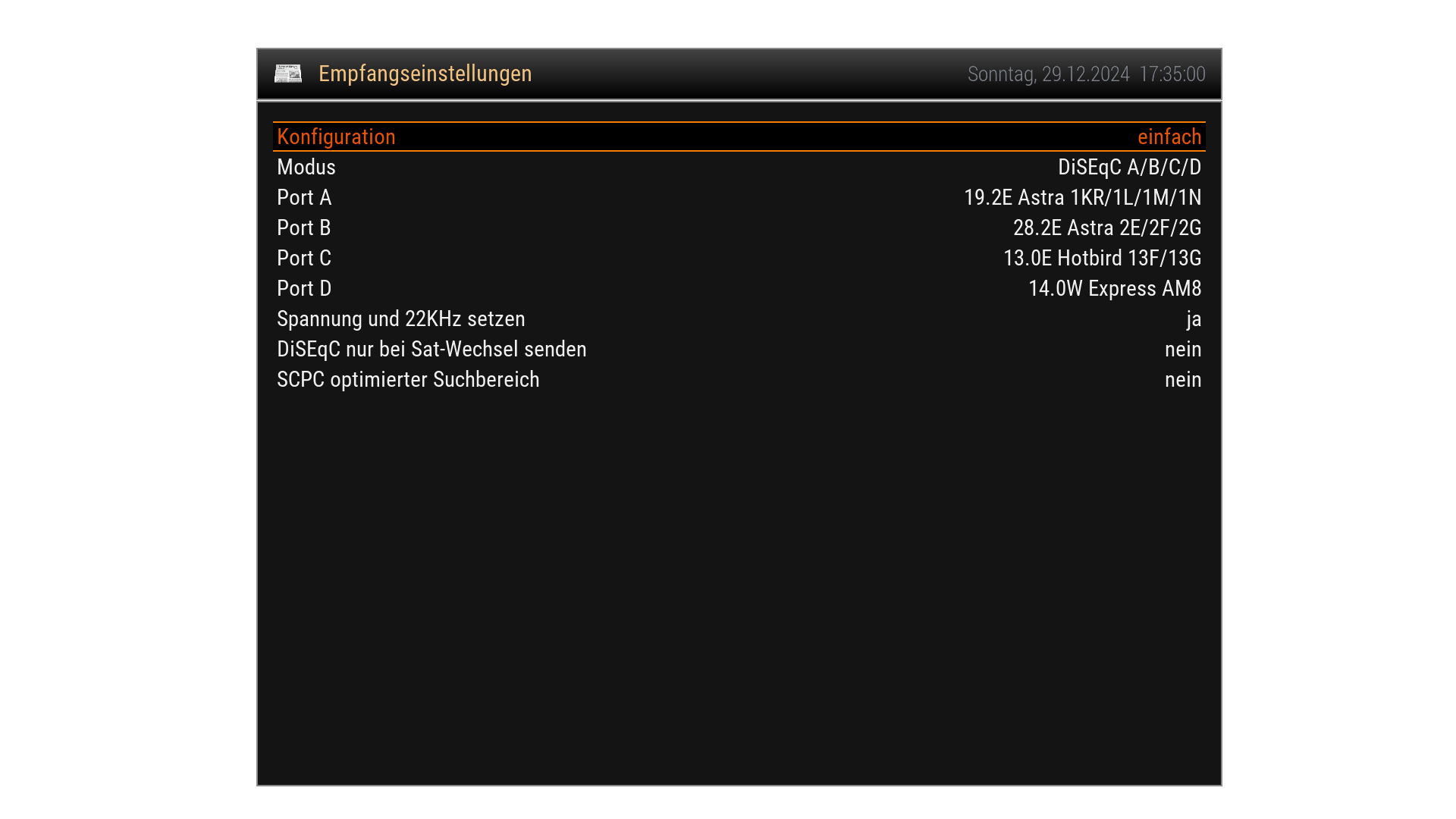Select the Port A entry
This screenshot has height=819, width=1456.
(x=739, y=197)
